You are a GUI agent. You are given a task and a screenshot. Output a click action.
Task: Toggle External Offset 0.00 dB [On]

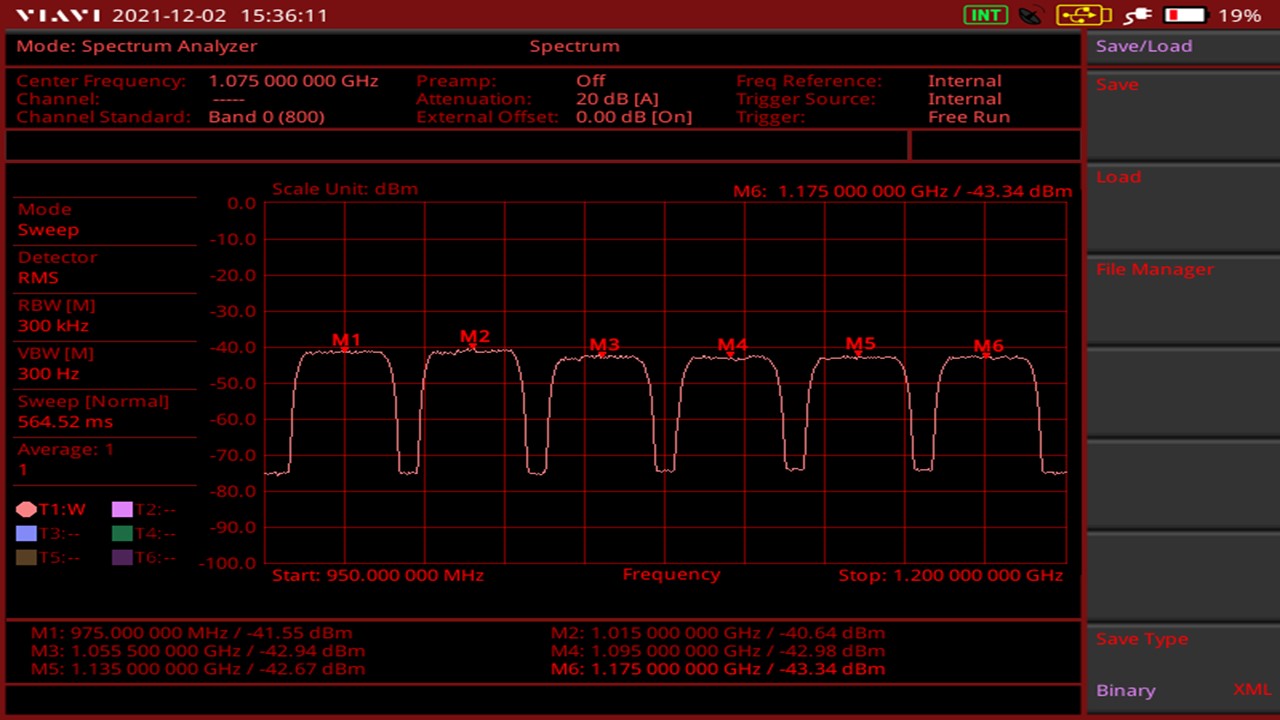[633, 117]
